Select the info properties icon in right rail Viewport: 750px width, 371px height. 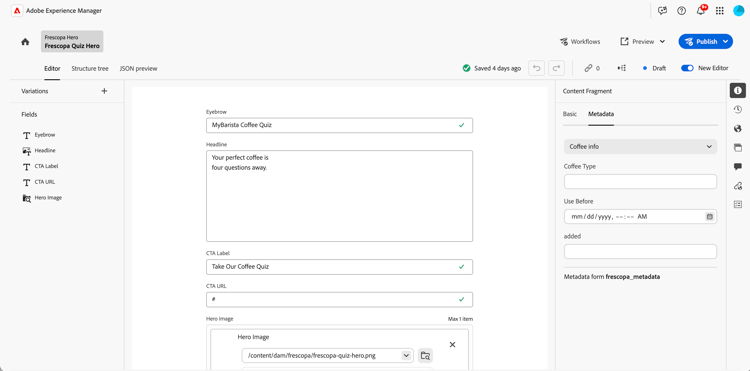pos(738,90)
